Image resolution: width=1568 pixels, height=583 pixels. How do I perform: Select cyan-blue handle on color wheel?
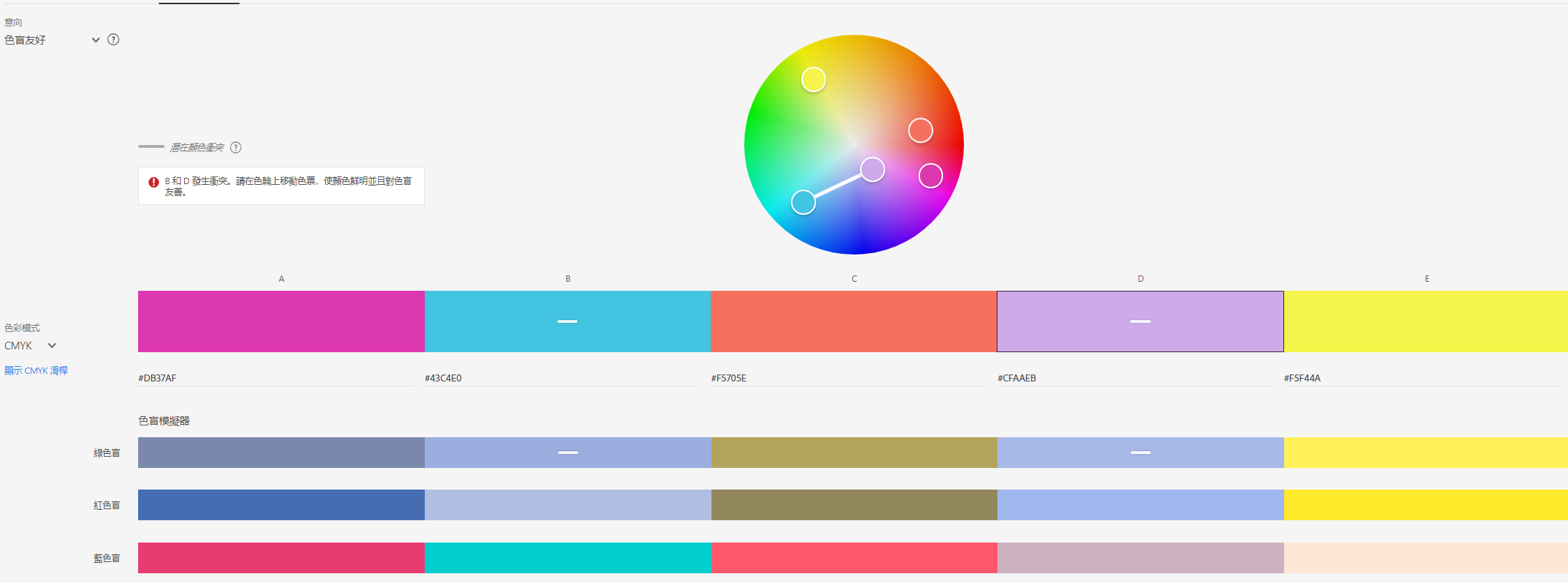pos(804,202)
